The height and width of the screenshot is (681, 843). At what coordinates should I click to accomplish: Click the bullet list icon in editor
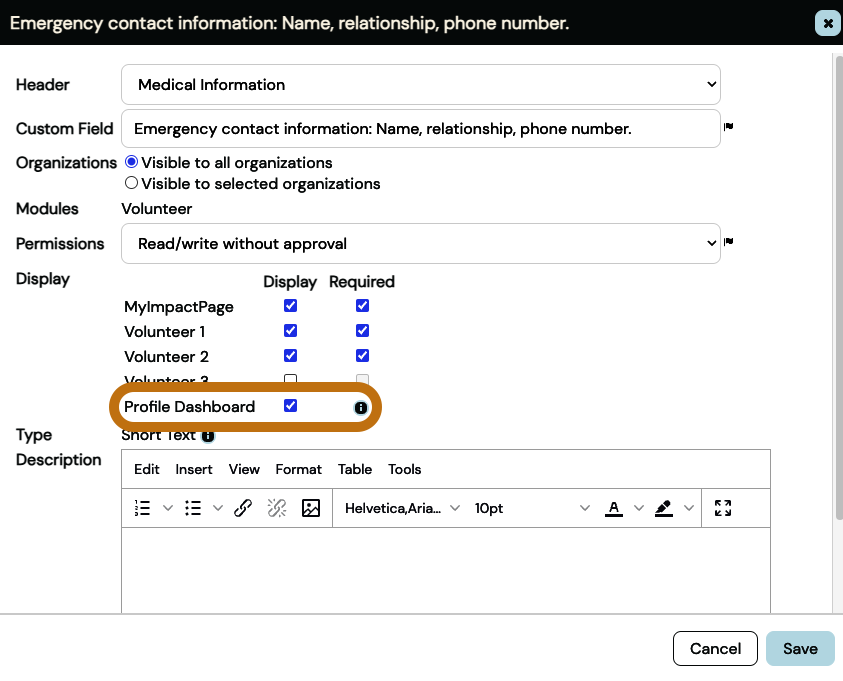pos(194,508)
